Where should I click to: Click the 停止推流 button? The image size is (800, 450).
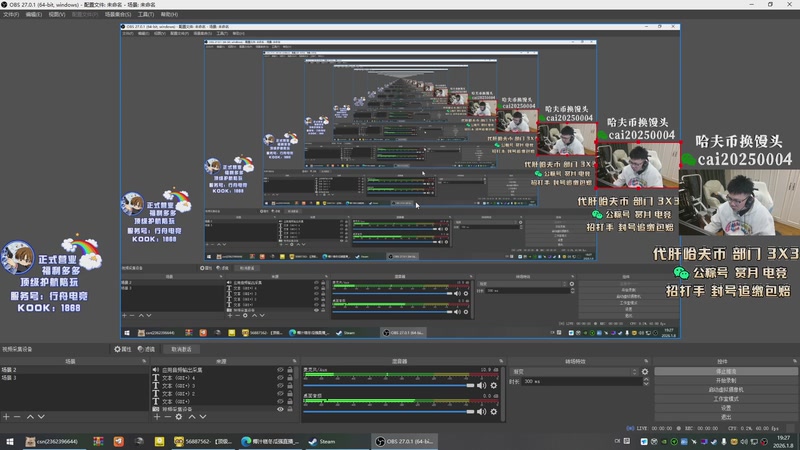[726, 371]
